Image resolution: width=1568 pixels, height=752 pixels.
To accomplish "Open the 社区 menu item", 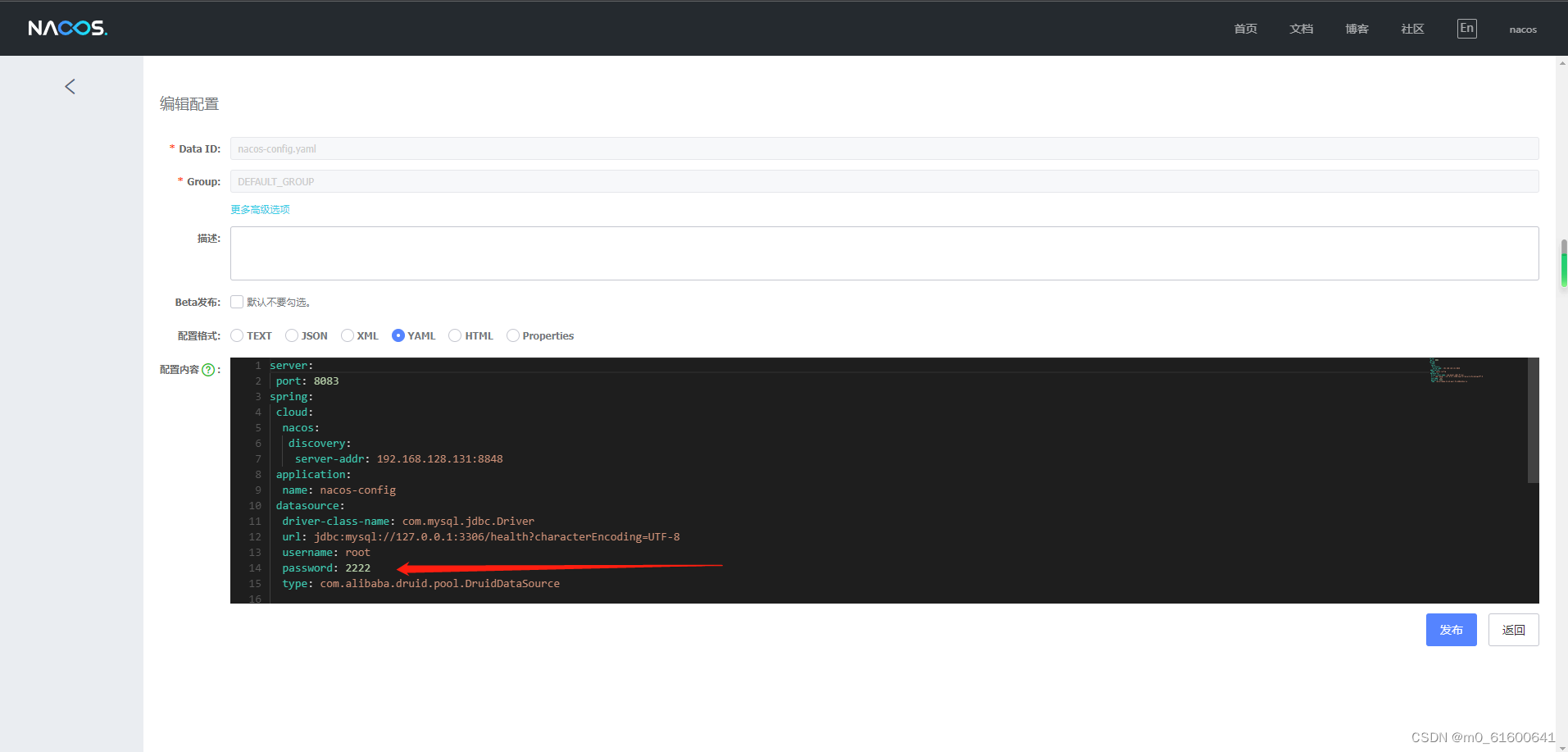I will point(1412,29).
